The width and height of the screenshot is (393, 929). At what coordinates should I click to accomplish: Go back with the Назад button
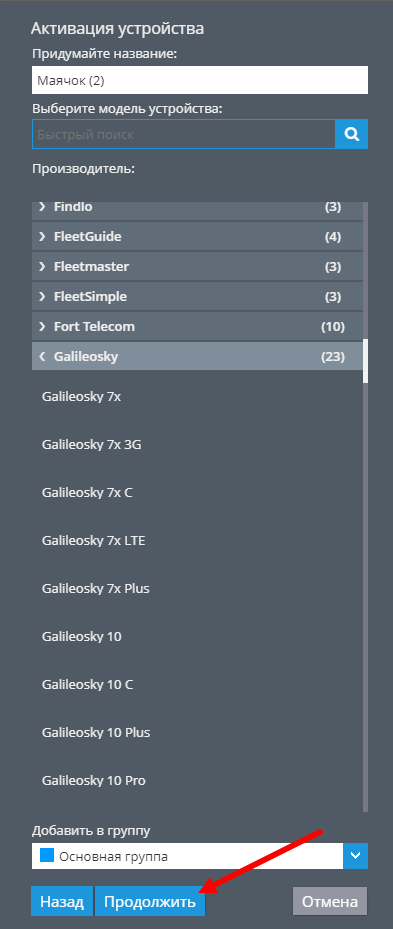[x=62, y=902]
